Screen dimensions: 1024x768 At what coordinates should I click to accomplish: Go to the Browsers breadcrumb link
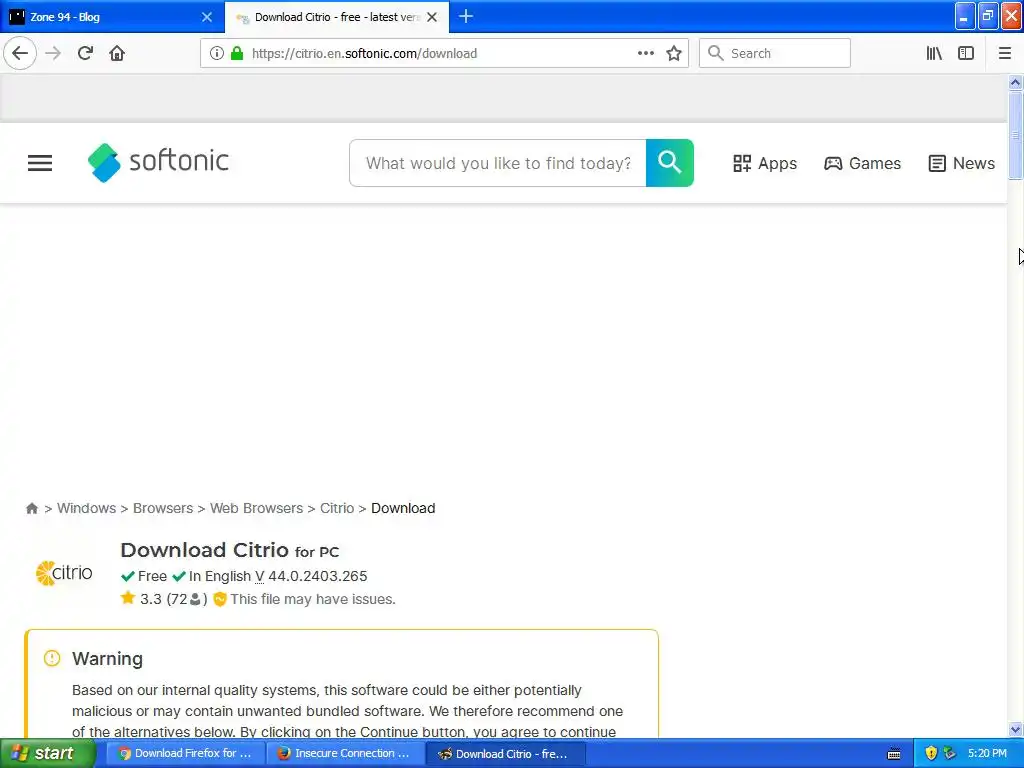pos(163,508)
